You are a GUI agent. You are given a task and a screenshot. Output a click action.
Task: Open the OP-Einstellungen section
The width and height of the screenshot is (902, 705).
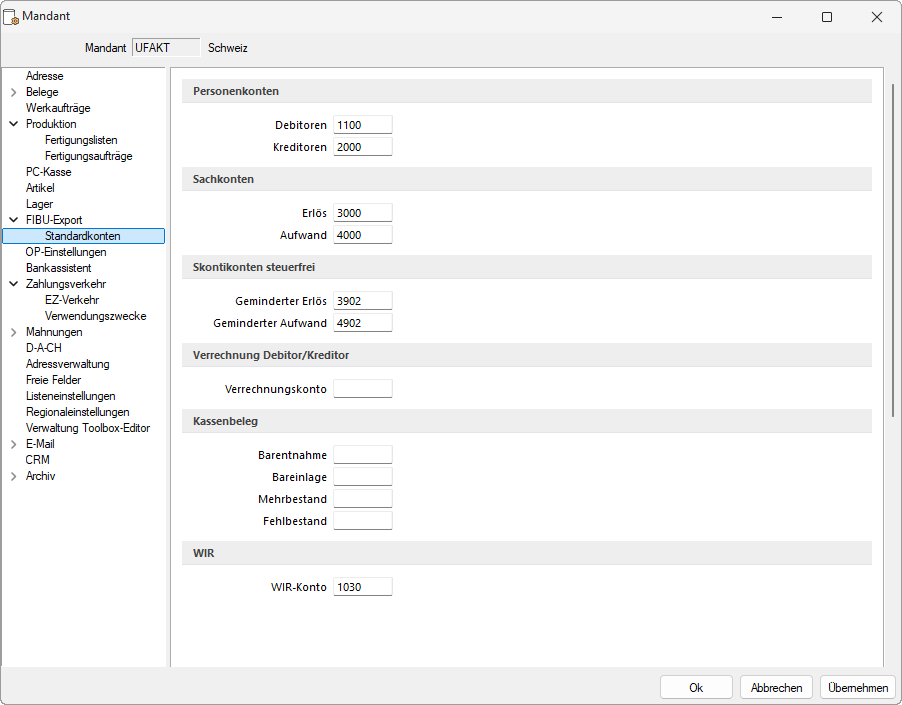click(x=66, y=252)
